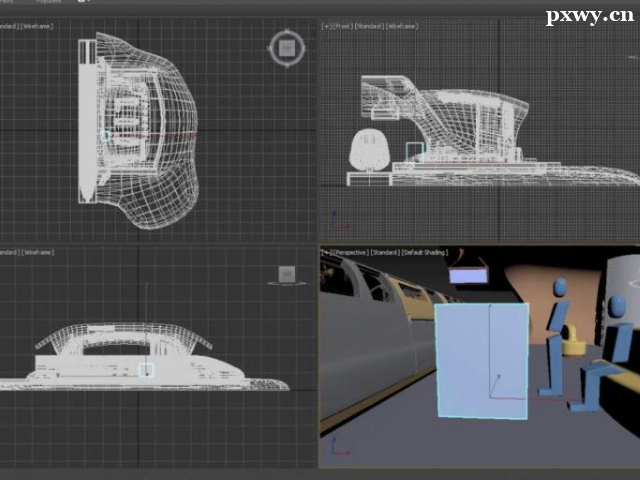The width and height of the screenshot is (640, 480).
Task: Select the hanging monitor screen in the Perspective viewport
Action: tap(468, 274)
